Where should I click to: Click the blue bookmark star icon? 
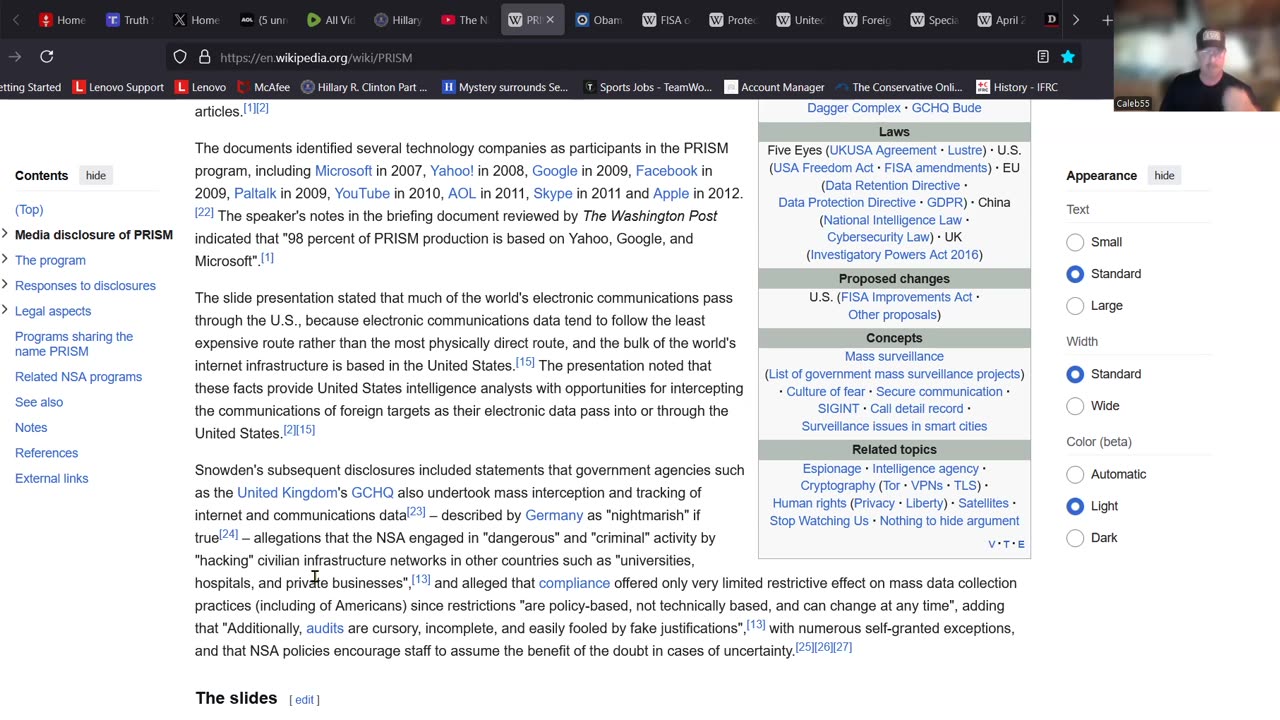click(1068, 57)
